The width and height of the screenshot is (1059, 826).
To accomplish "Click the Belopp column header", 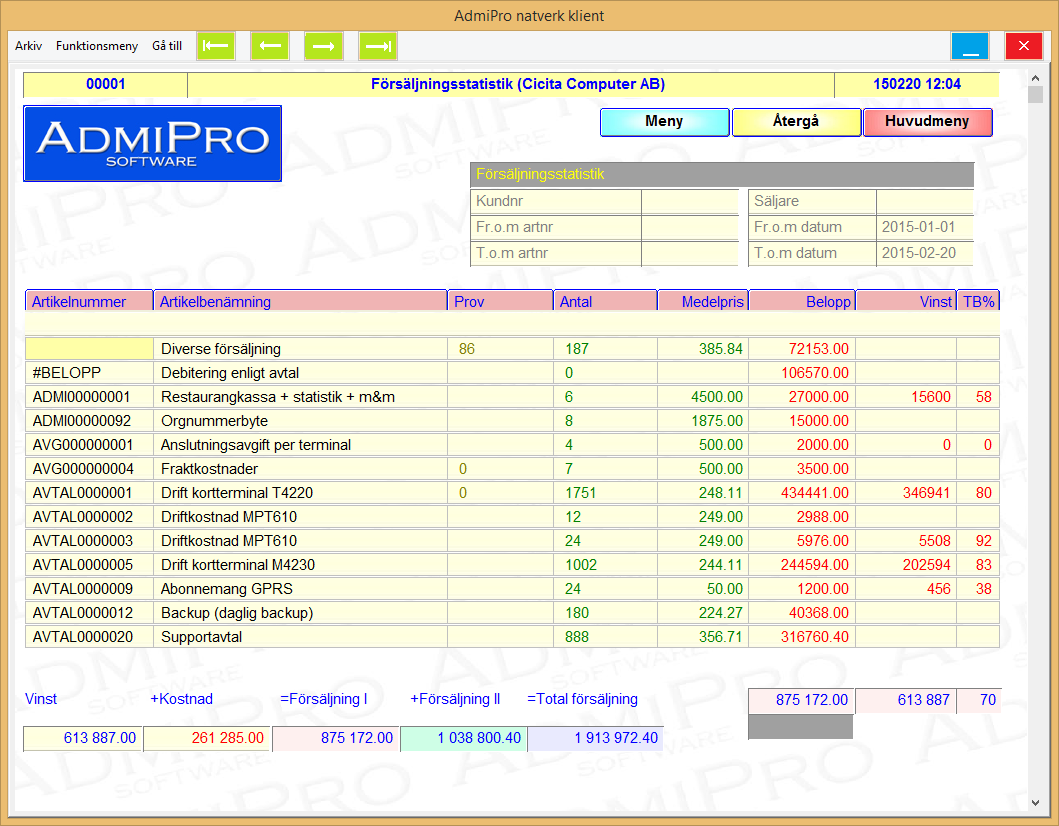I will coord(801,301).
